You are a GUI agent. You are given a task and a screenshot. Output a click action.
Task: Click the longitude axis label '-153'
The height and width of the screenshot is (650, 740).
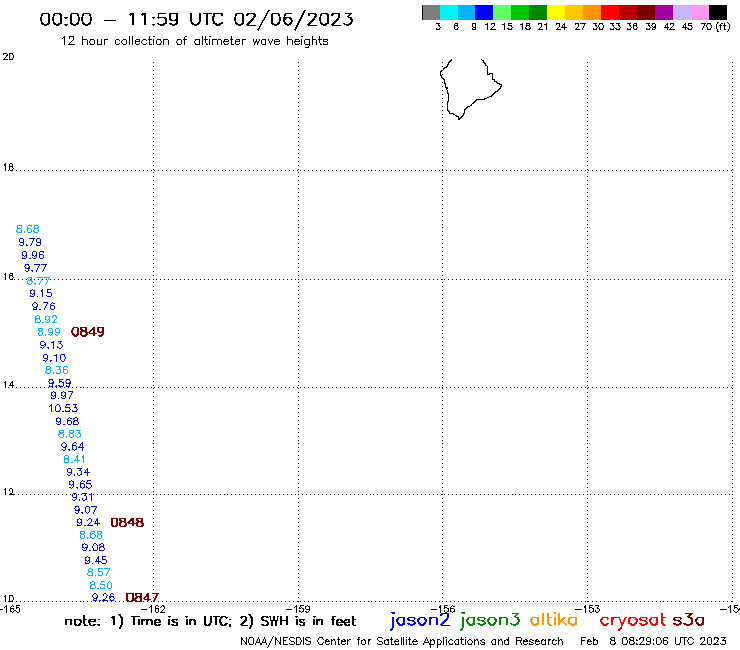click(x=588, y=609)
